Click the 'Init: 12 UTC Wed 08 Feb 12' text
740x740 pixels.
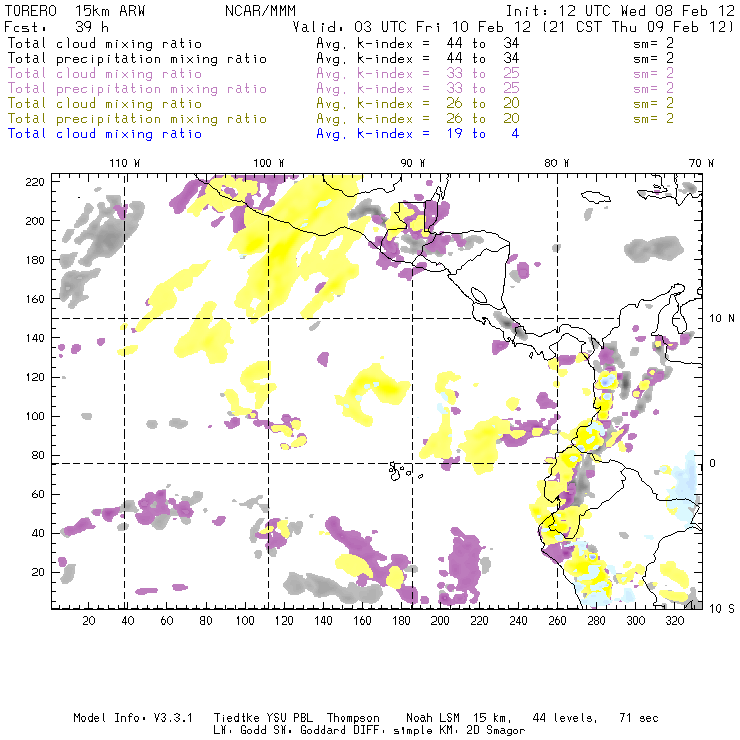click(620, 11)
